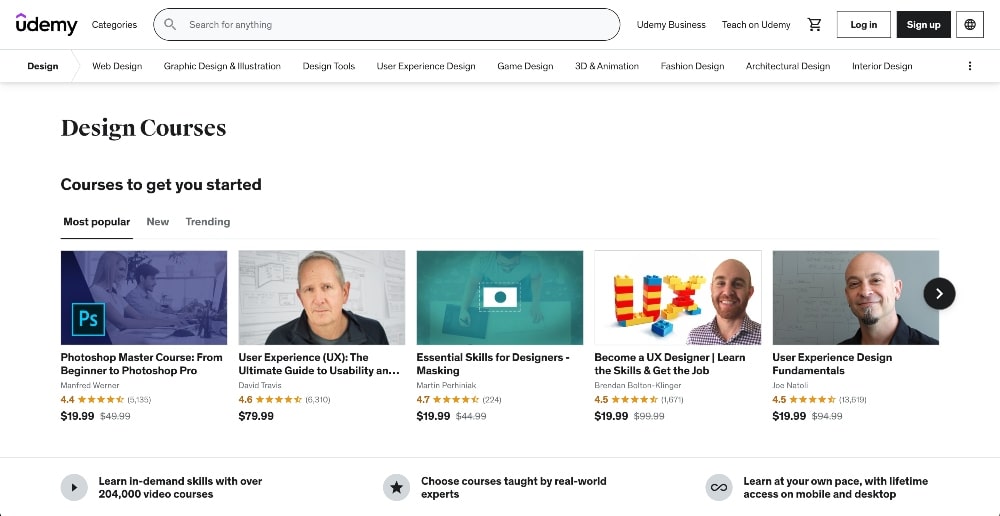This screenshot has height=516, width=1000.
Task: Click the Sign up button
Action: click(923, 25)
